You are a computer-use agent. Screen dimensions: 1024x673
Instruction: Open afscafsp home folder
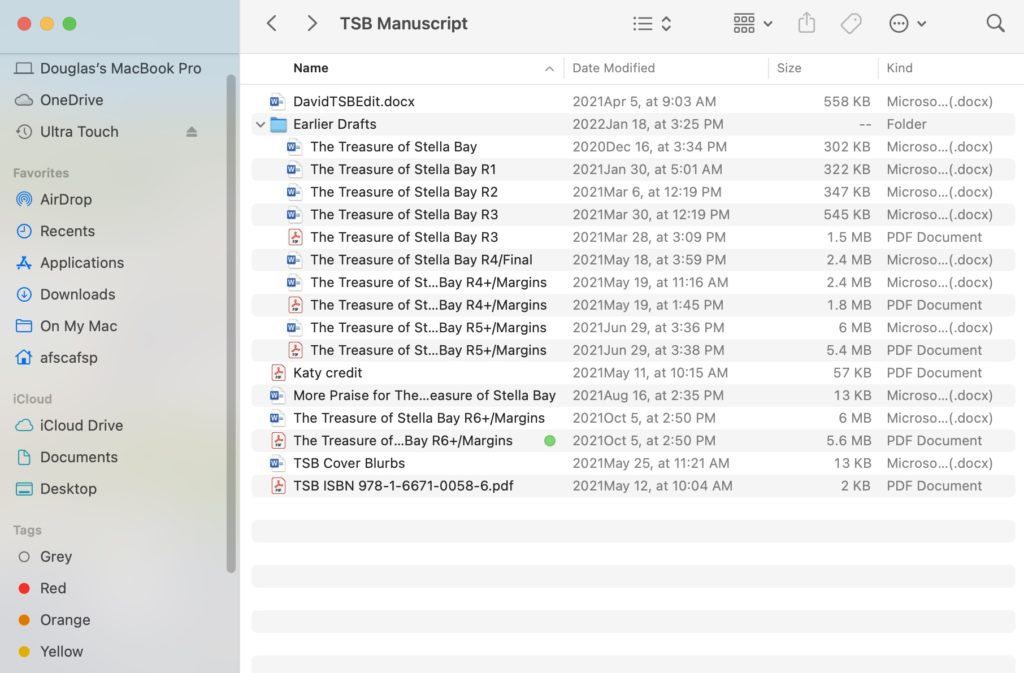(x=56, y=358)
